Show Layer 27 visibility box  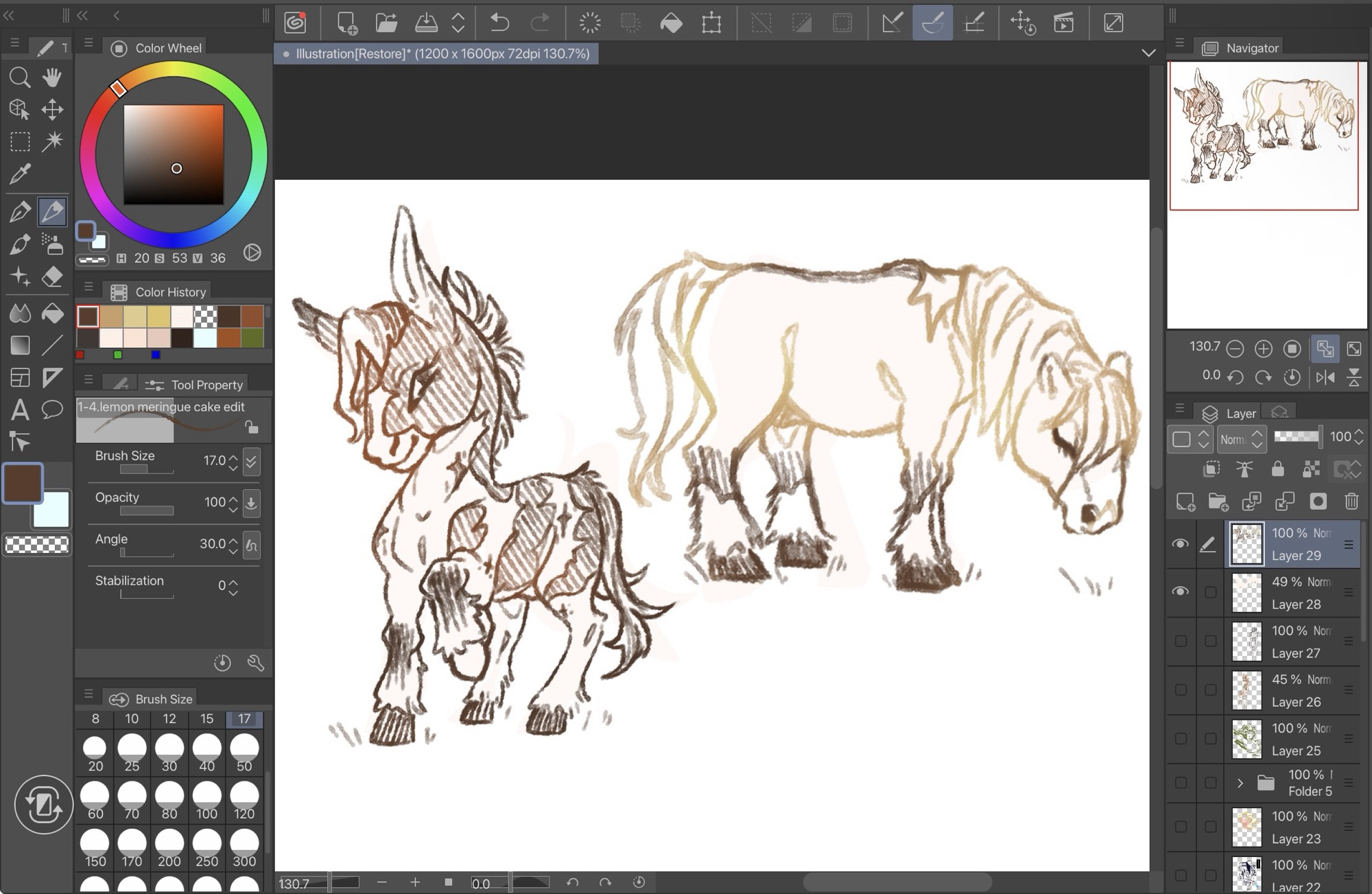[x=1180, y=641]
